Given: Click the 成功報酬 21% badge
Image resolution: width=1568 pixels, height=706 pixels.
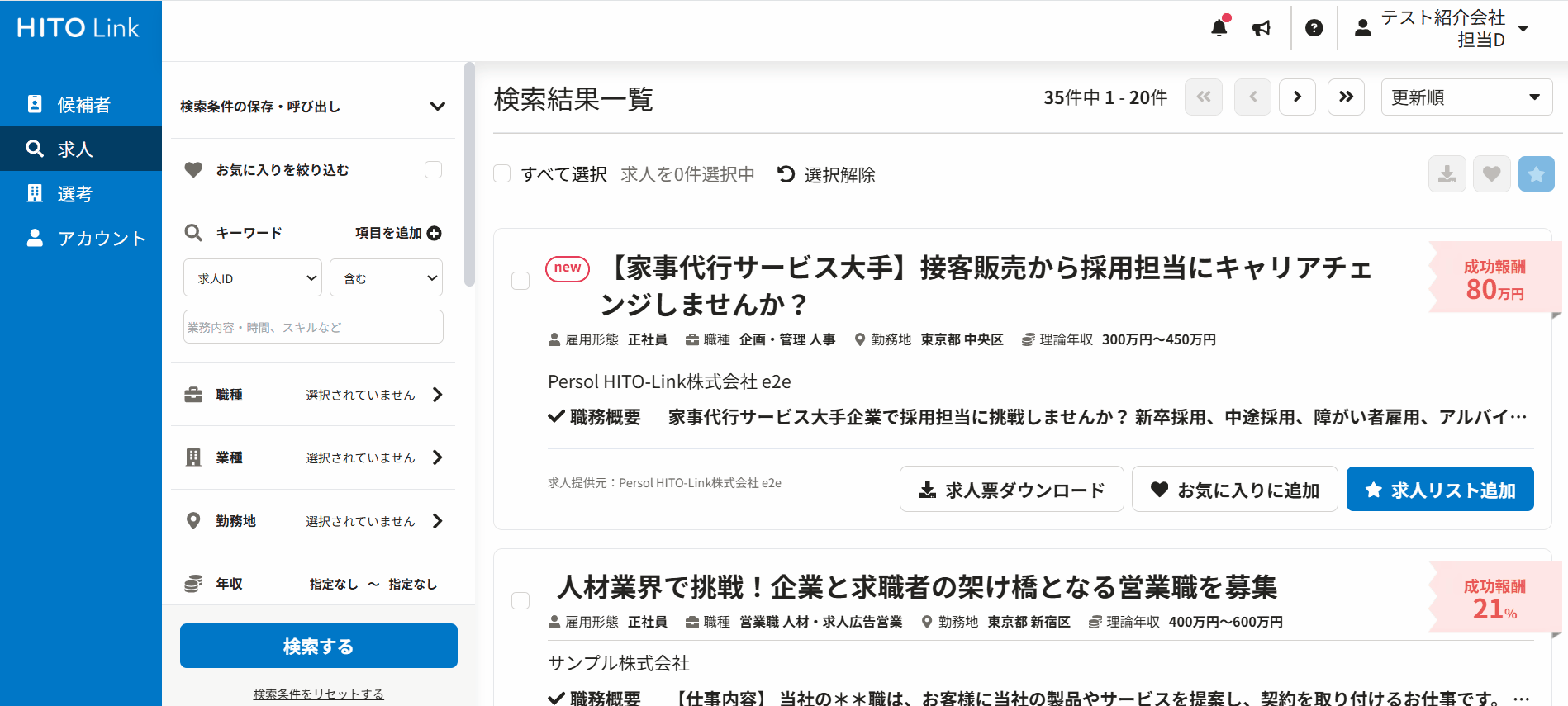Looking at the screenshot, I should [1494, 599].
